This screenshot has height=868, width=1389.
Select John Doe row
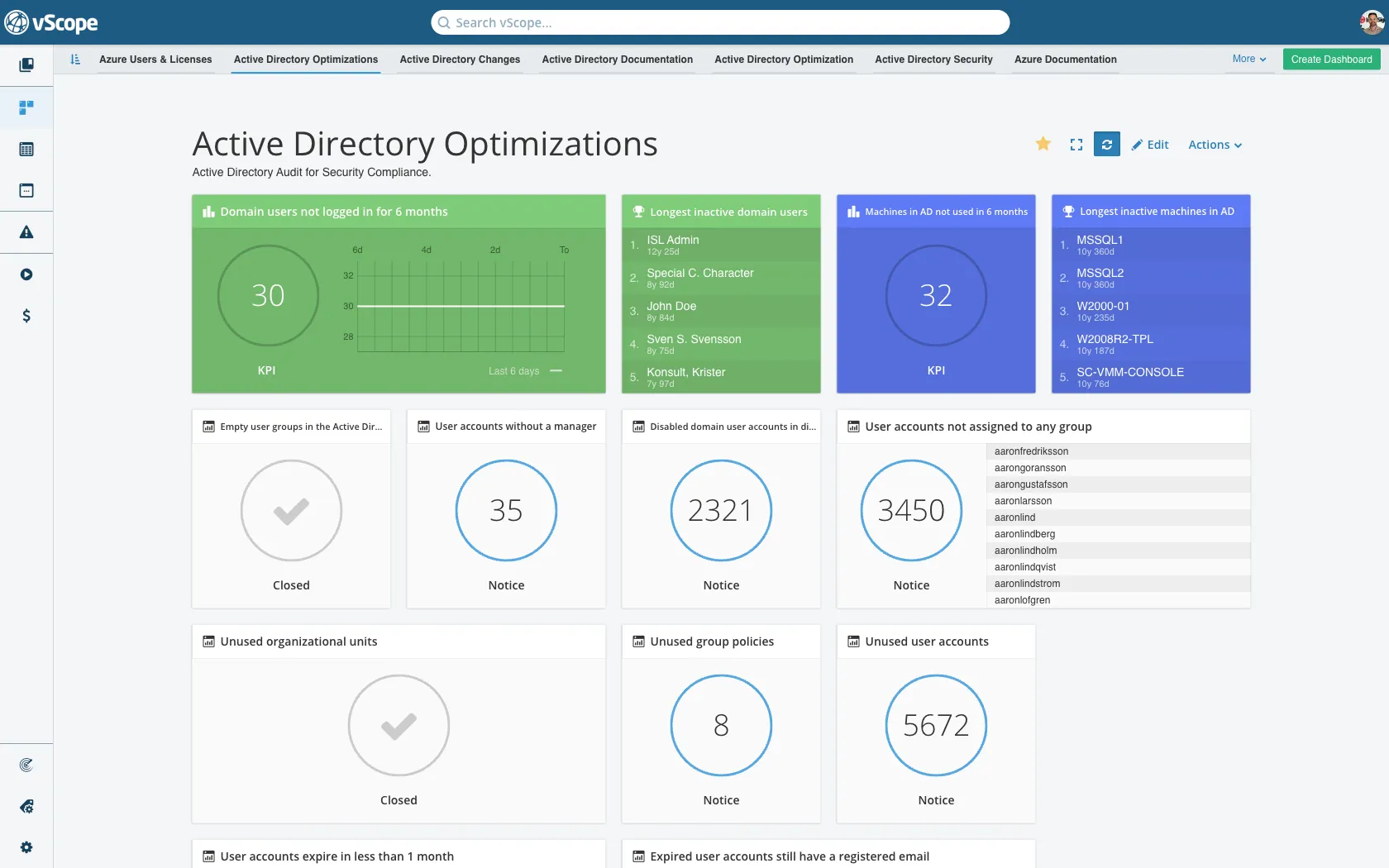click(721, 311)
